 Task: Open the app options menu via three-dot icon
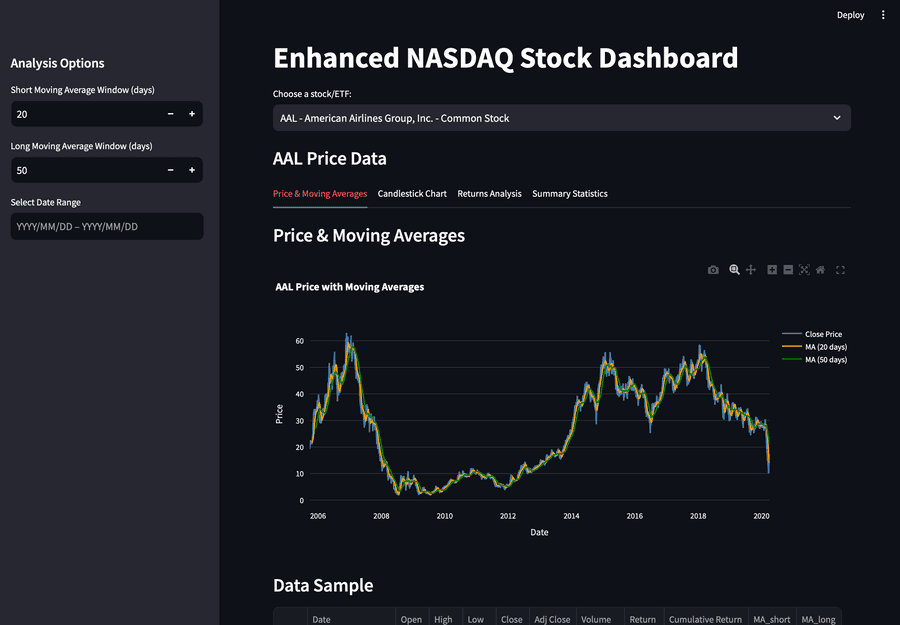coord(883,15)
